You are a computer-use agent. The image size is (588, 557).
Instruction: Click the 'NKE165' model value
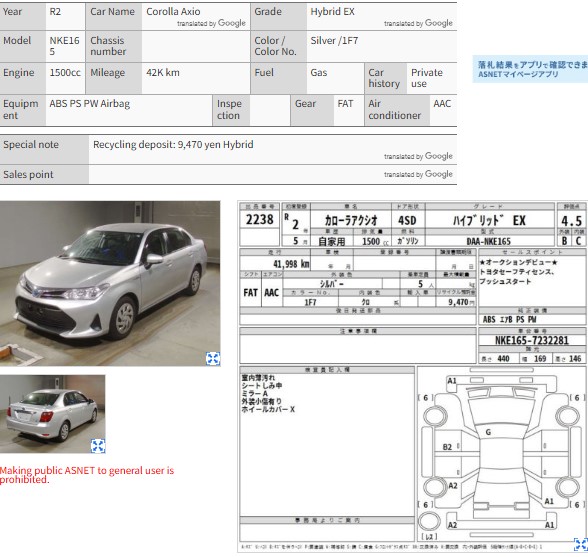[64, 46]
